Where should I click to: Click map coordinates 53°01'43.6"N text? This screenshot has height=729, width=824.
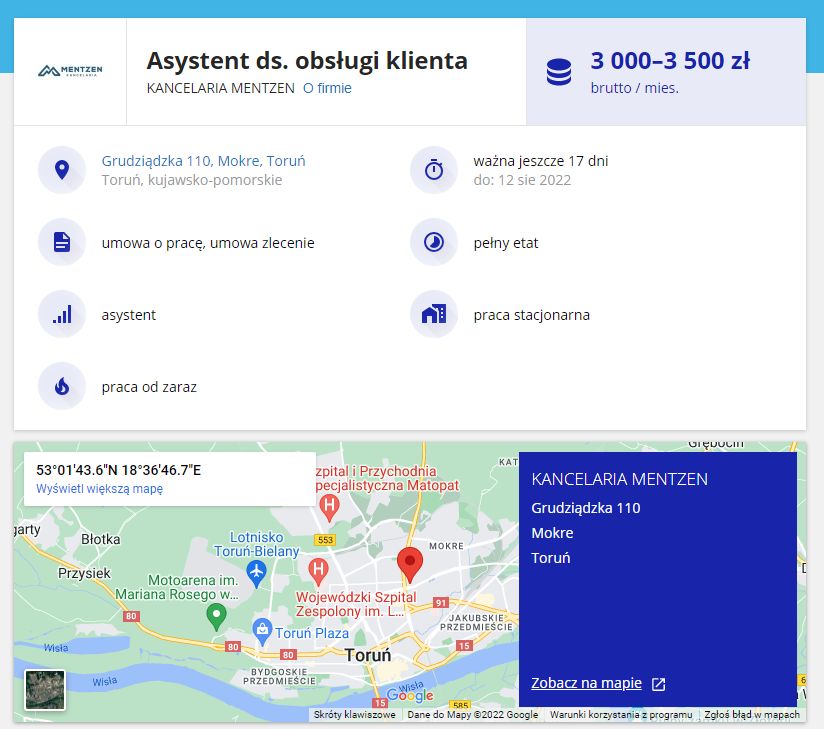tap(118, 470)
